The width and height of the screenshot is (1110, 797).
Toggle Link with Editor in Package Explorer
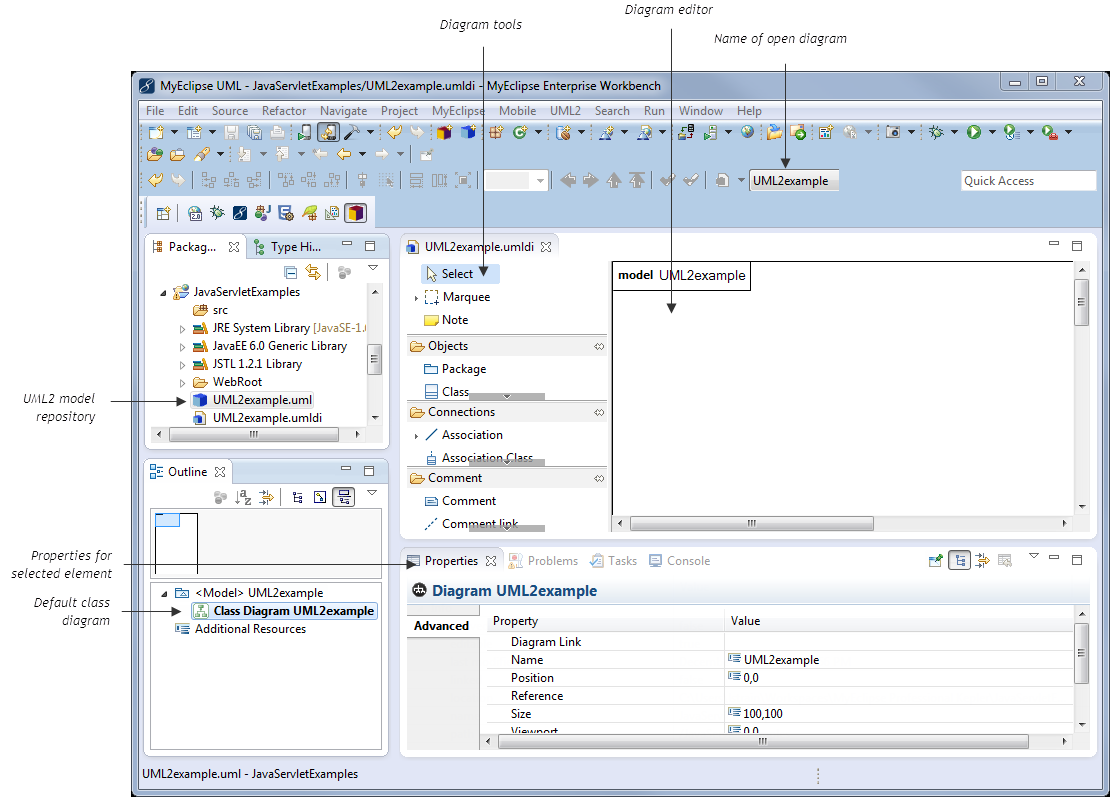pyautogui.click(x=313, y=272)
